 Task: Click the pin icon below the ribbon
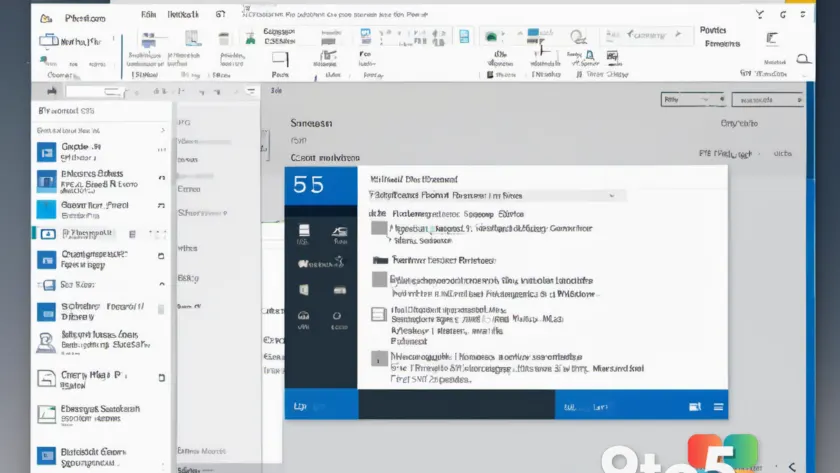pyautogui.click(x=51, y=92)
